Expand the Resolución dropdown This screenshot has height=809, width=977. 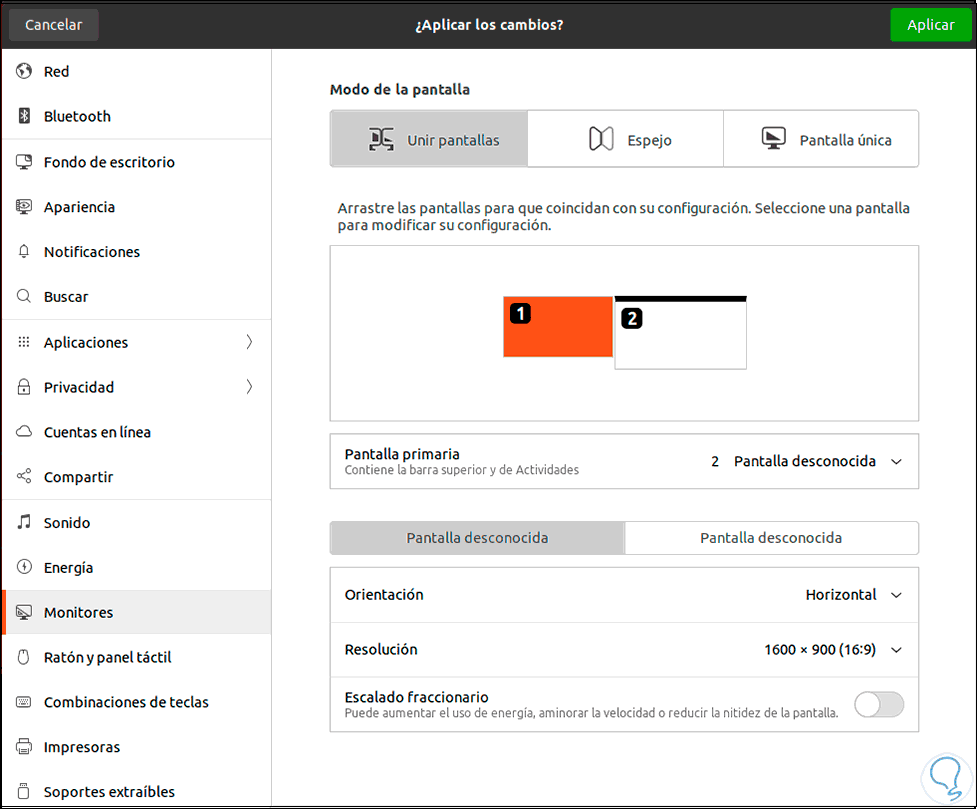coord(832,649)
